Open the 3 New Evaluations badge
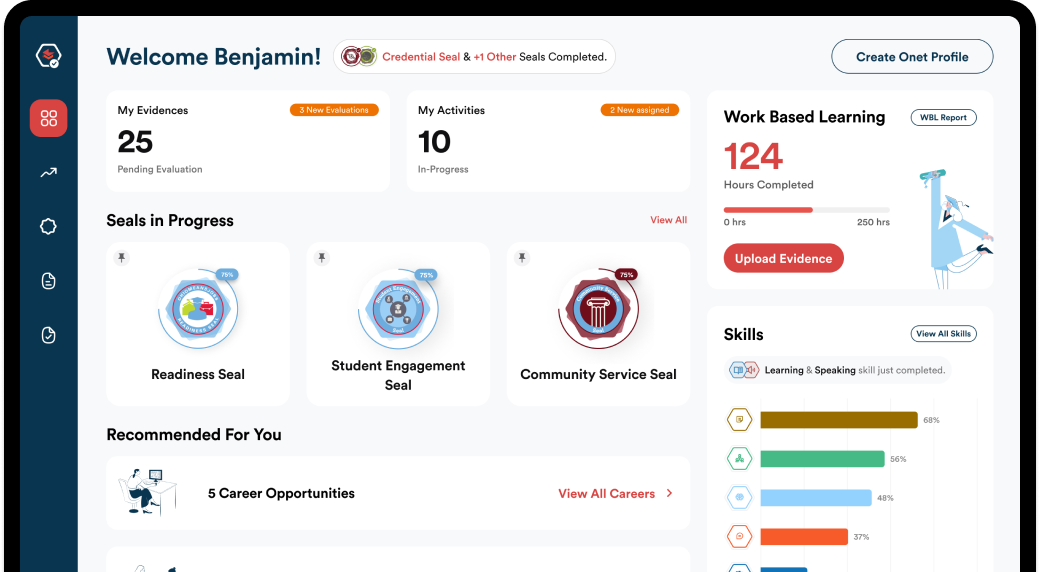This screenshot has height=572, width=1040. click(334, 110)
